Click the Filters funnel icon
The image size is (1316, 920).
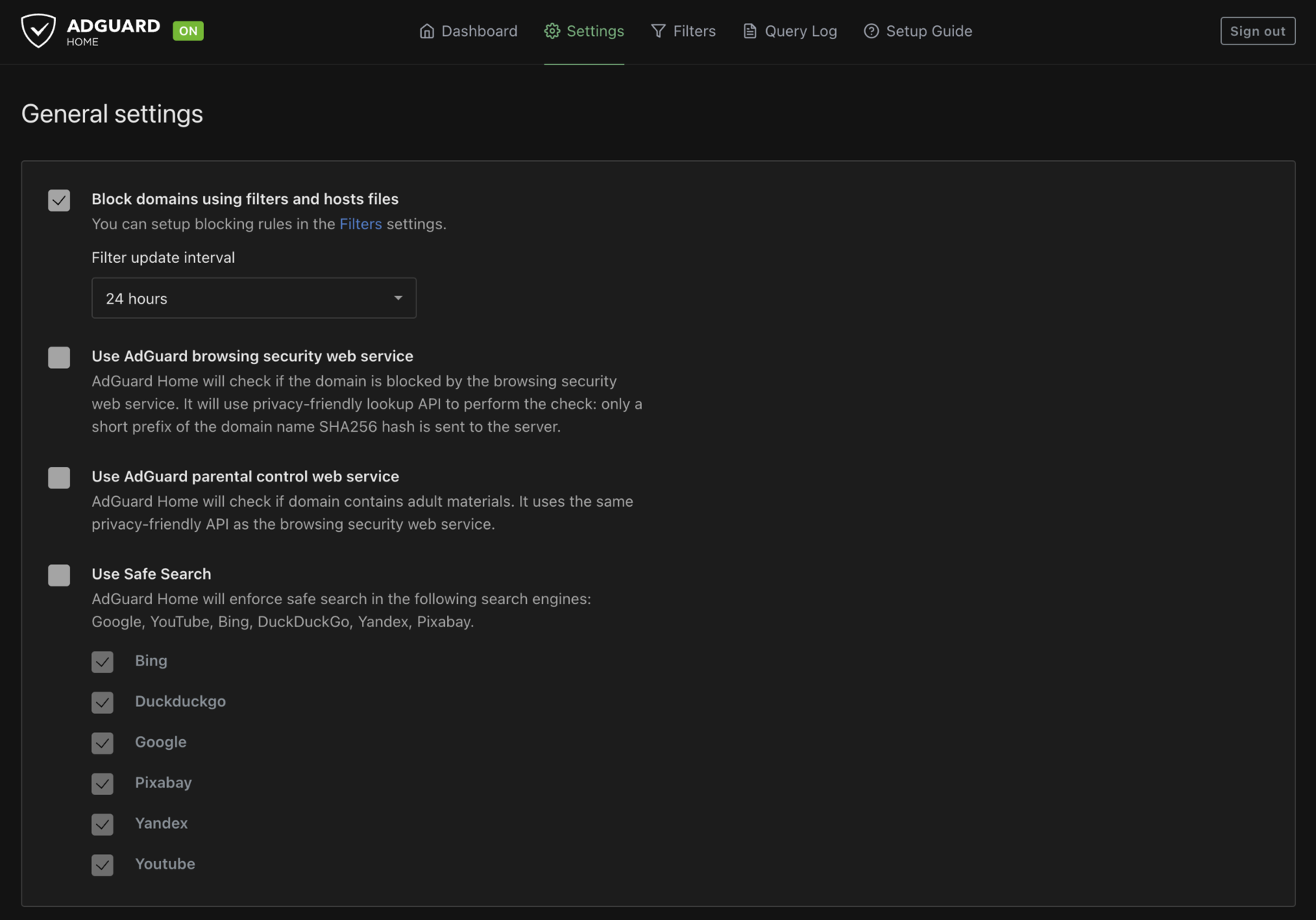659,31
